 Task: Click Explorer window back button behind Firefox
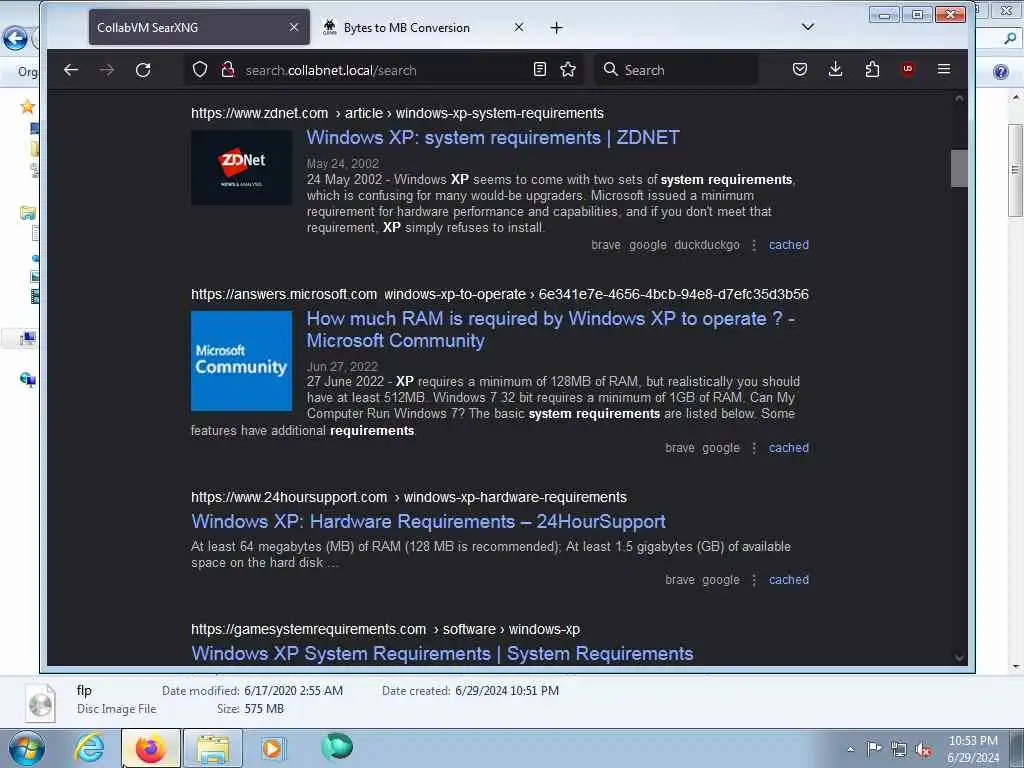[x=14, y=39]
